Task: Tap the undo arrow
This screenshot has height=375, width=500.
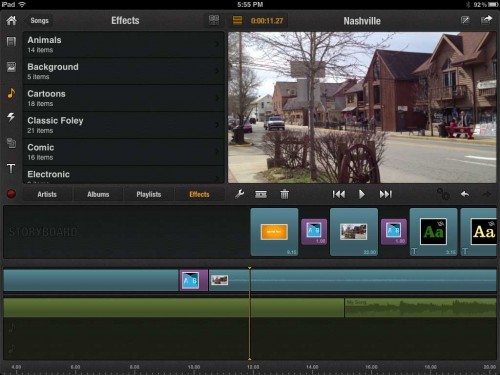Action: tap(465, 194)
